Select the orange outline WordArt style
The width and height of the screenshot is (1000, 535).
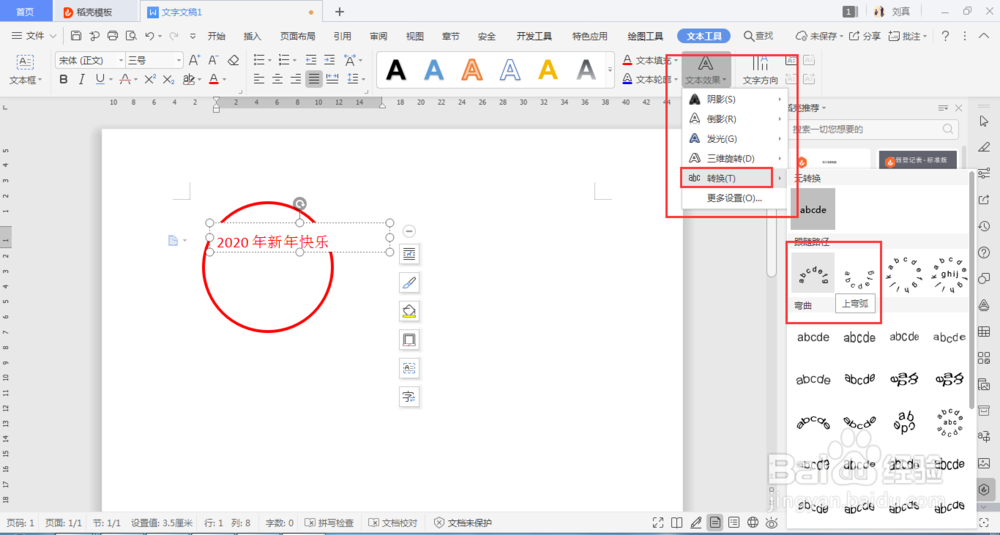point(472,70)
